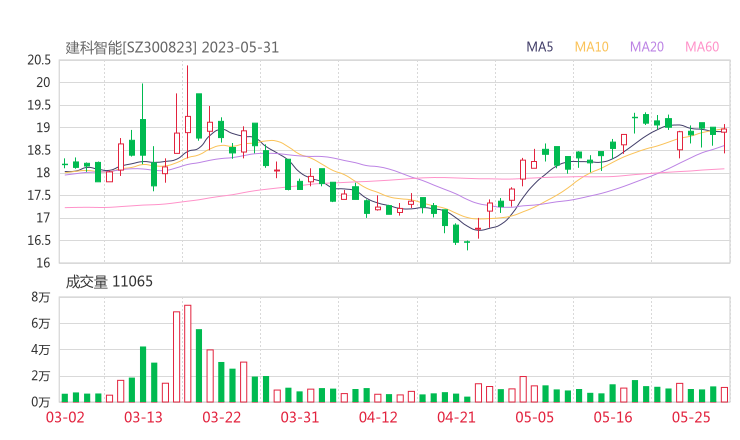Click the 19.5 price axis label
Image resolution: width=740 pixels, height=440 pixels.
point(39,105)
